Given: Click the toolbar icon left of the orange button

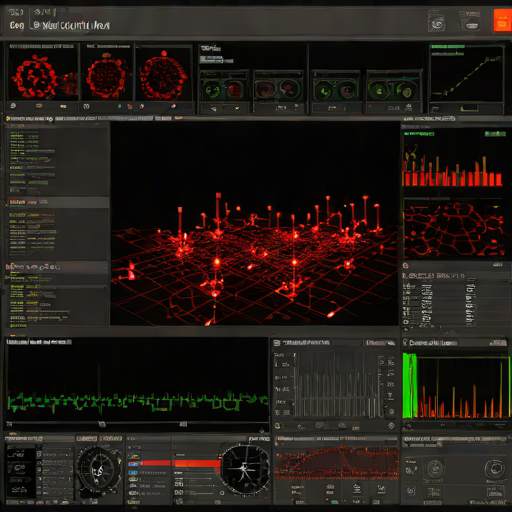Looking at the screenshot, I should coord(470,22).
